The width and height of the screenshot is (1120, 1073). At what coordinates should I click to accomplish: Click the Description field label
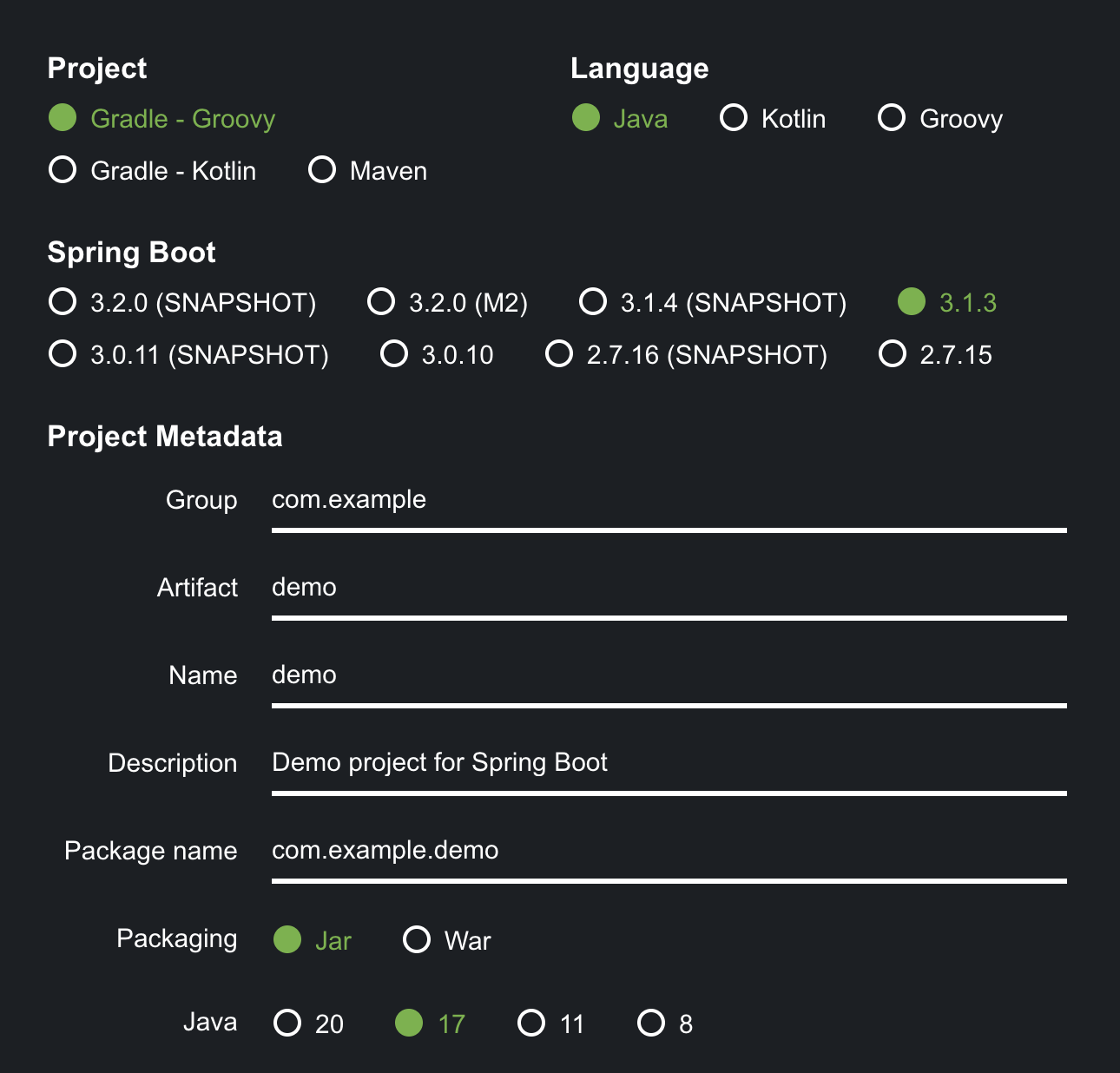point(173,763)
